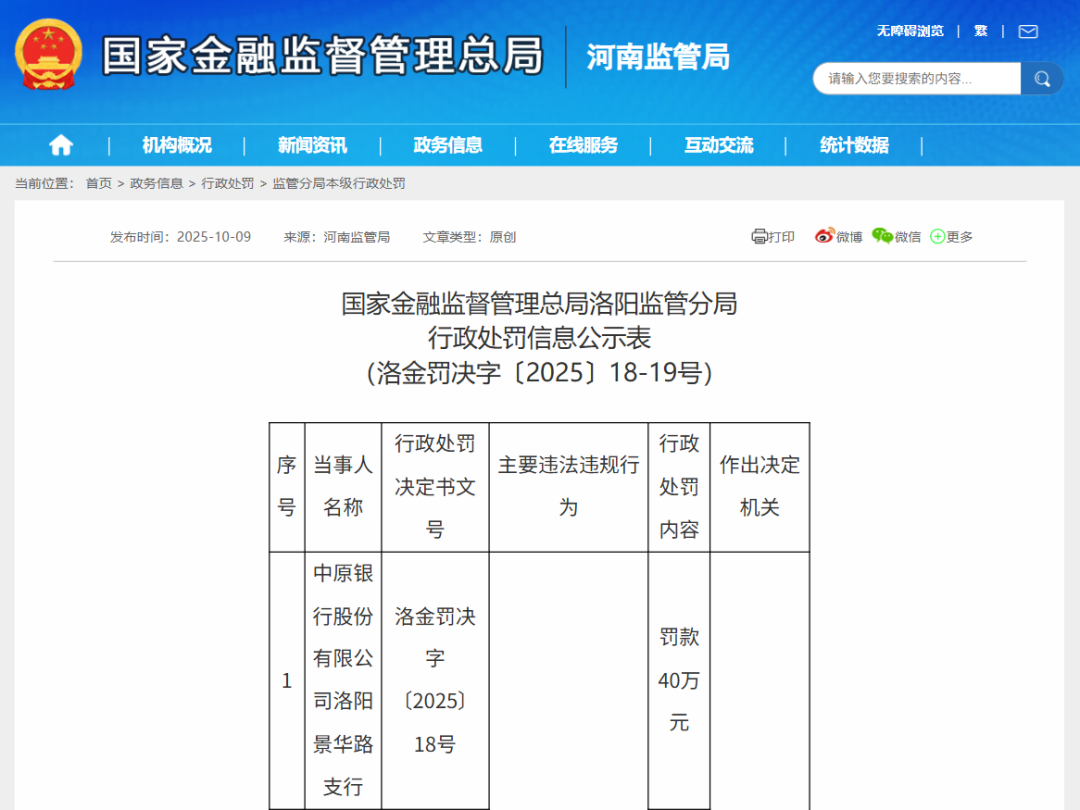Select the row number 1 cell

287,681
